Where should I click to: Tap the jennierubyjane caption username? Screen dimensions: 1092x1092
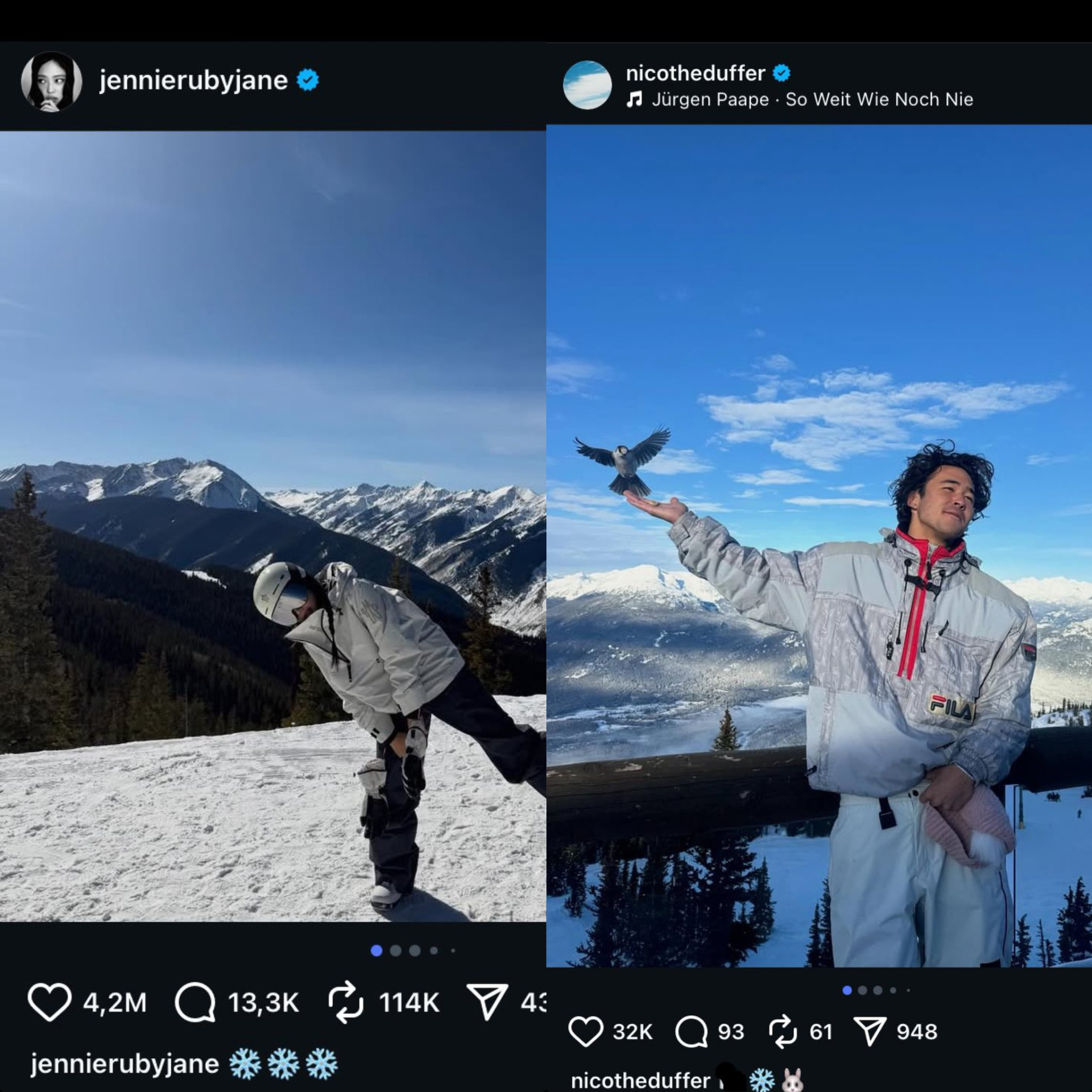coord(125,1064)
